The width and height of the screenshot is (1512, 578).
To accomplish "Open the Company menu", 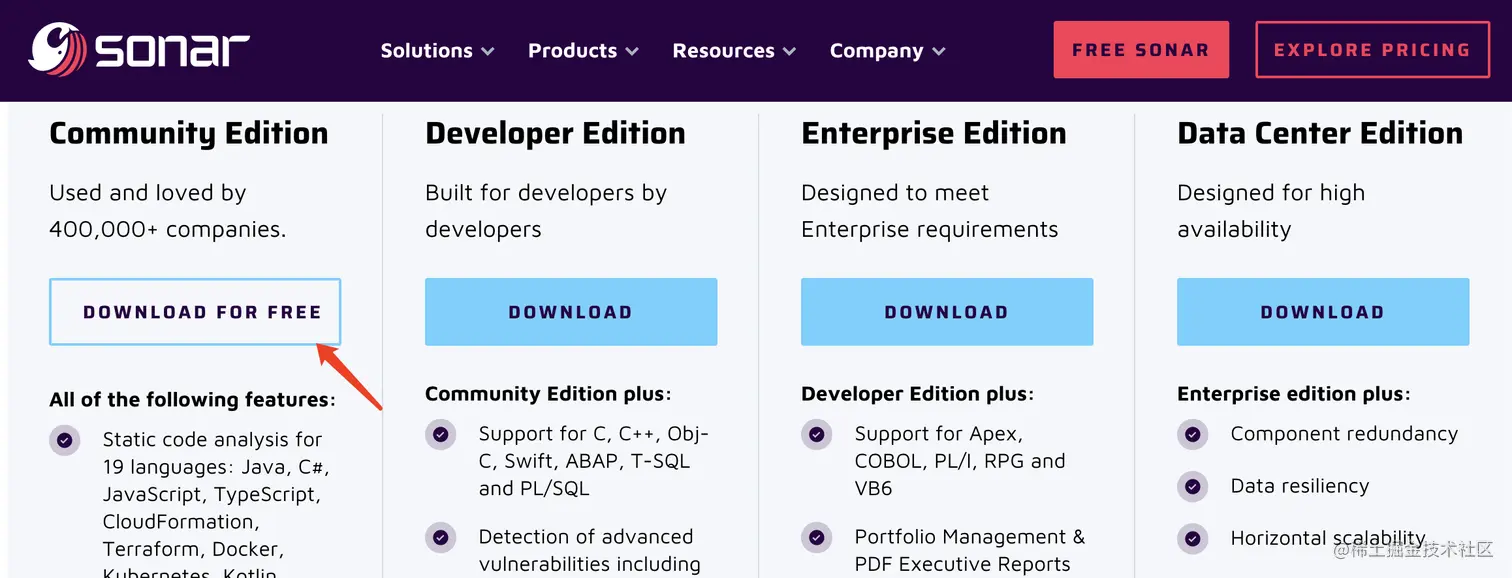I will (887, 51).
